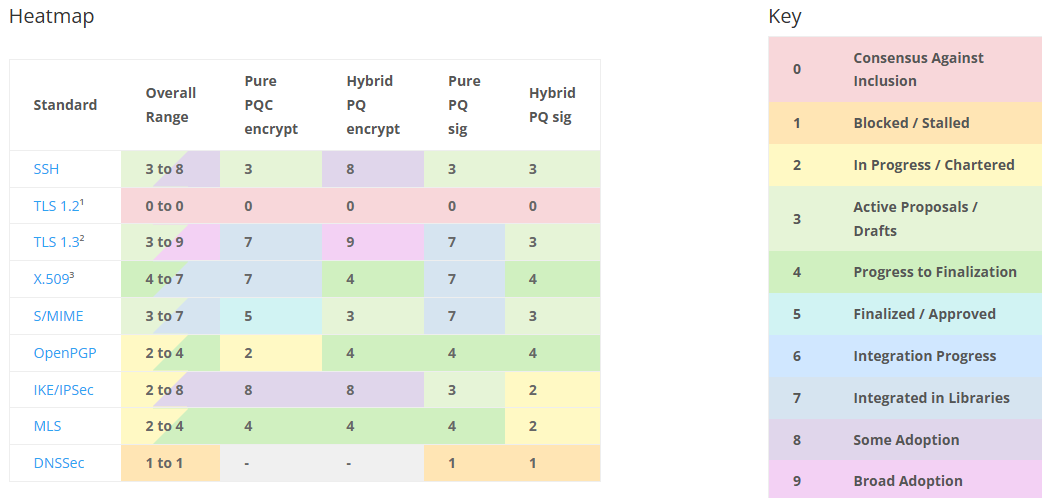Click S/MIME Pure PQC encrypt cell showing 5

pos(270,316)
